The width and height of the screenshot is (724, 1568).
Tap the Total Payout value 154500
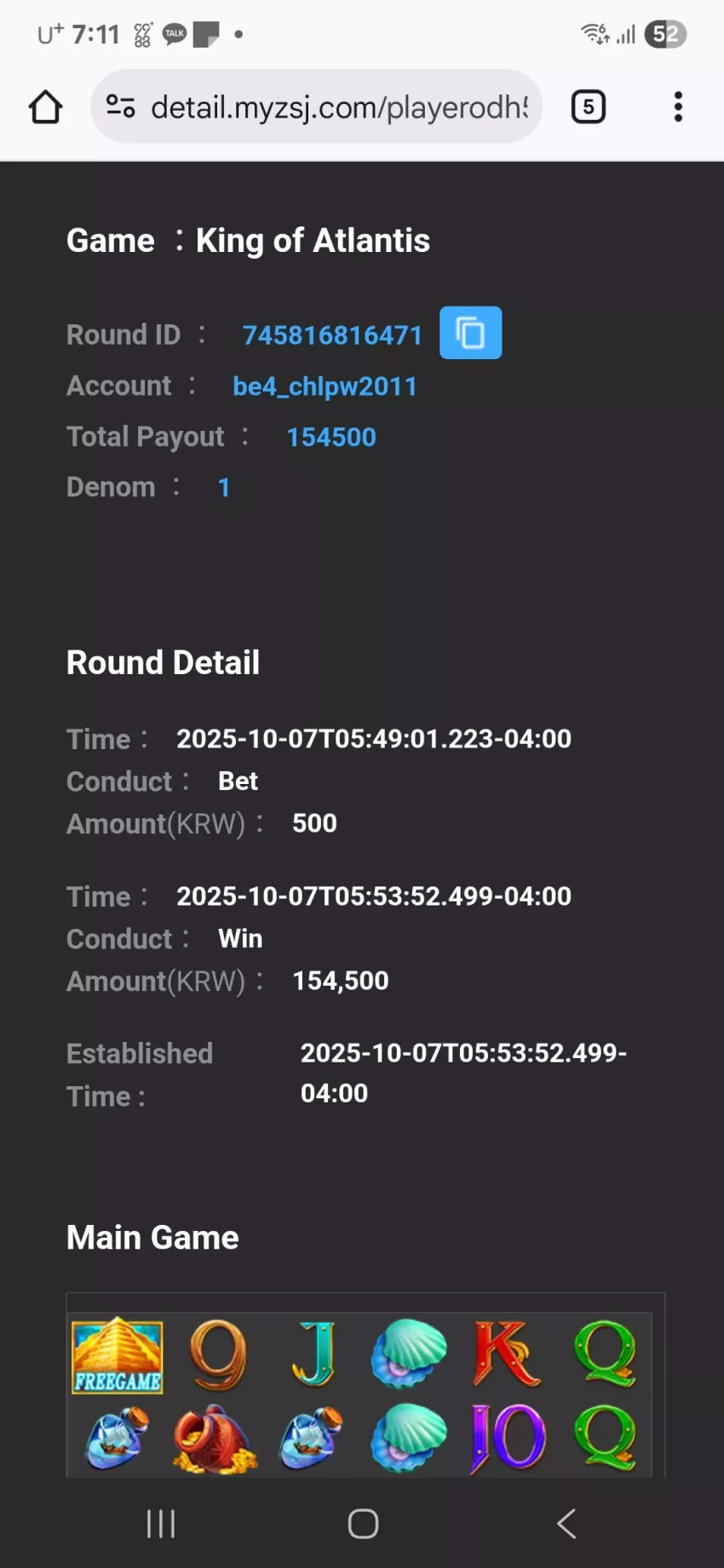pos(331,437)
